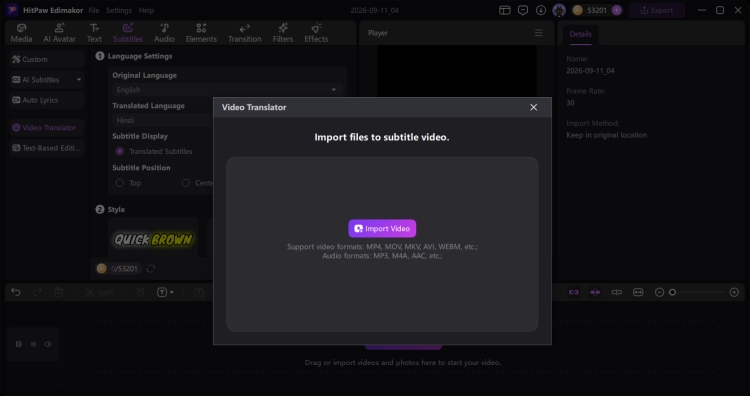Viewport: 750px width, 396px height.
Task: Open Text-Based Editing in sidebar
Action: 47,148
